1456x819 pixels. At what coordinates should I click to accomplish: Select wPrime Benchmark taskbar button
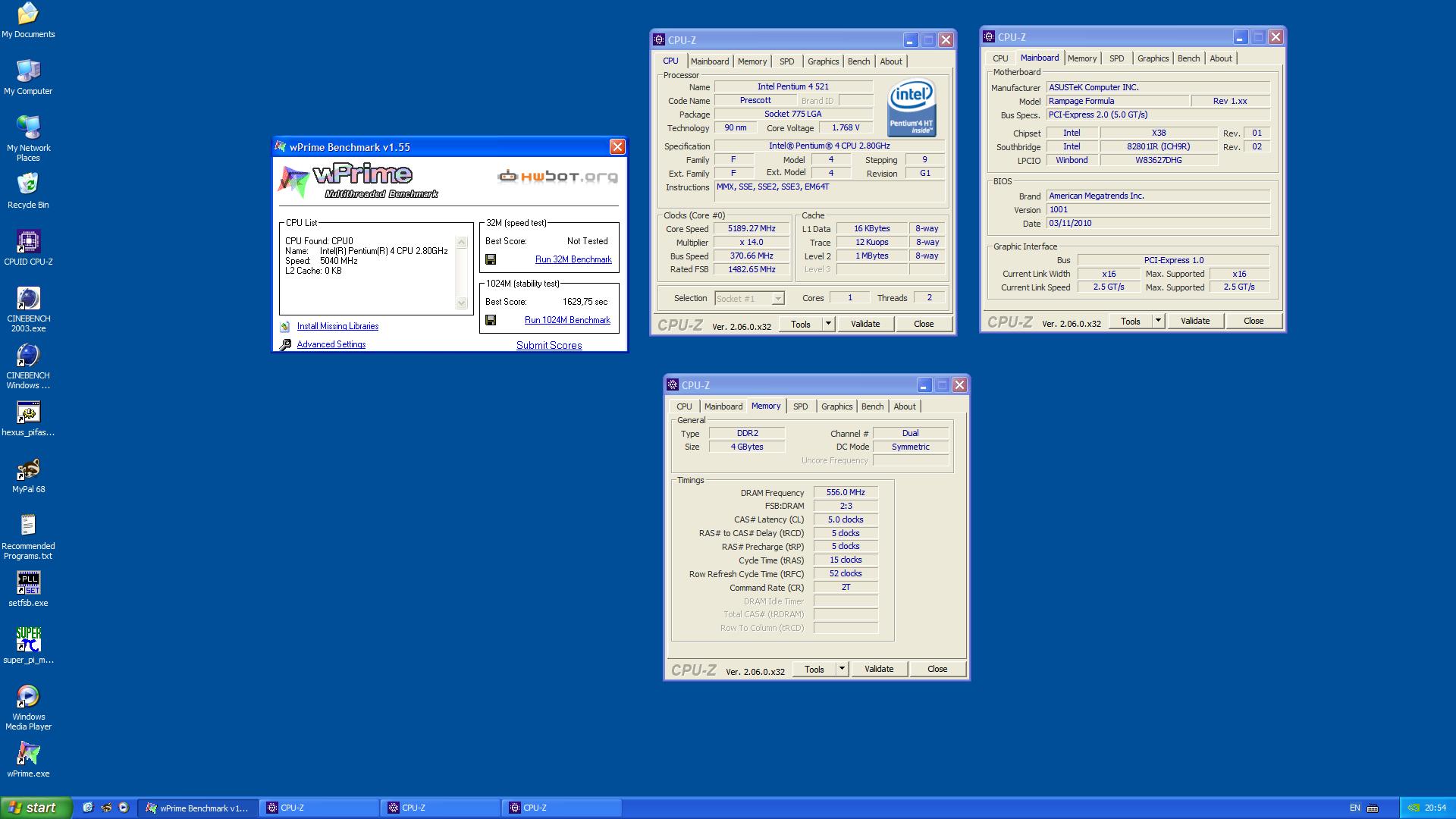198,808
